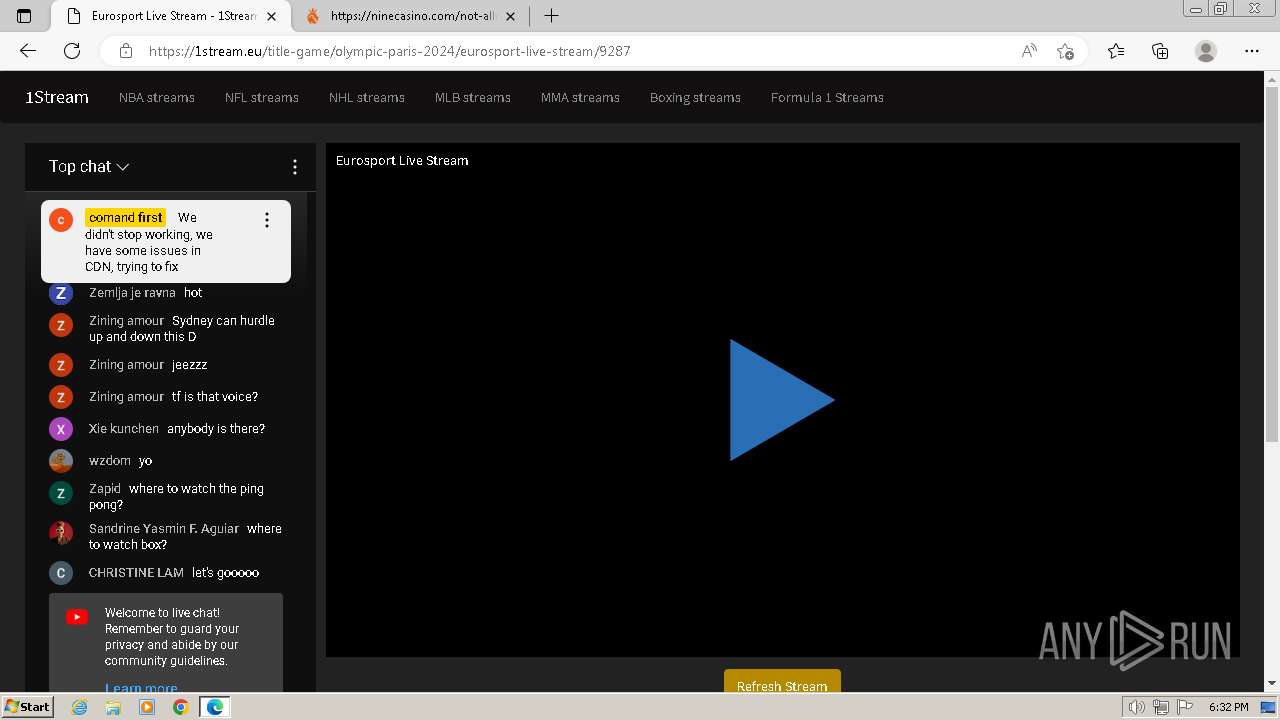Open Edge settings and more menu
Screen dimensions: 1280x720
coord(1252,51)
